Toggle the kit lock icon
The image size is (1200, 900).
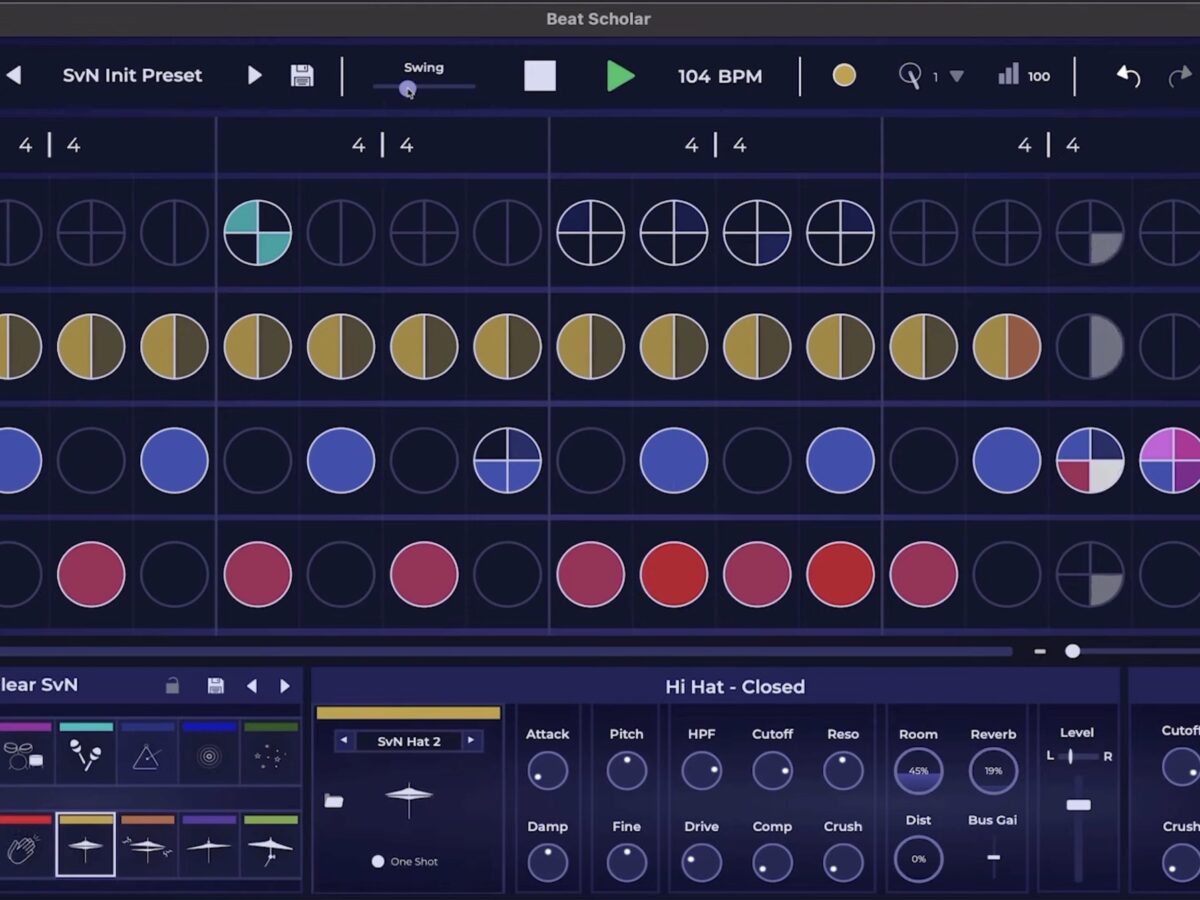[x=172, y=686]
